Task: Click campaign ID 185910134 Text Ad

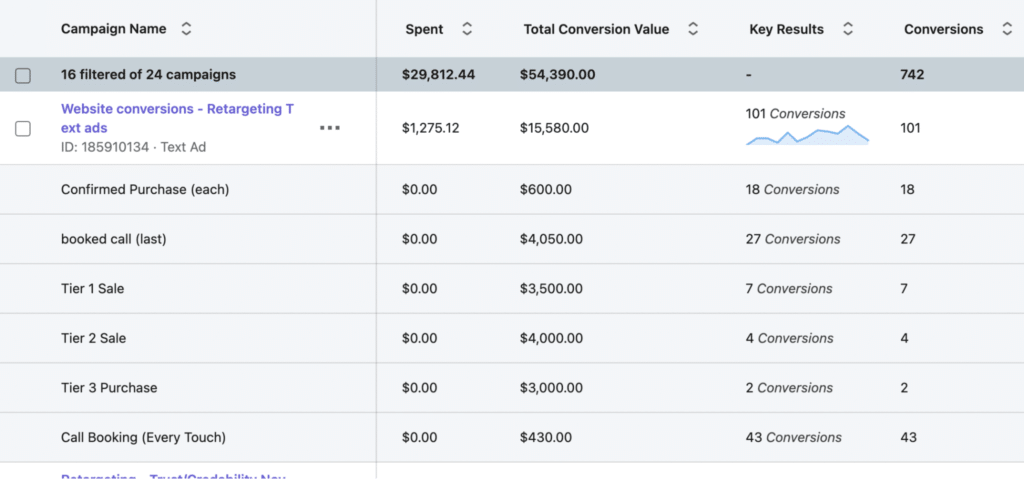Action: point(133,147)
